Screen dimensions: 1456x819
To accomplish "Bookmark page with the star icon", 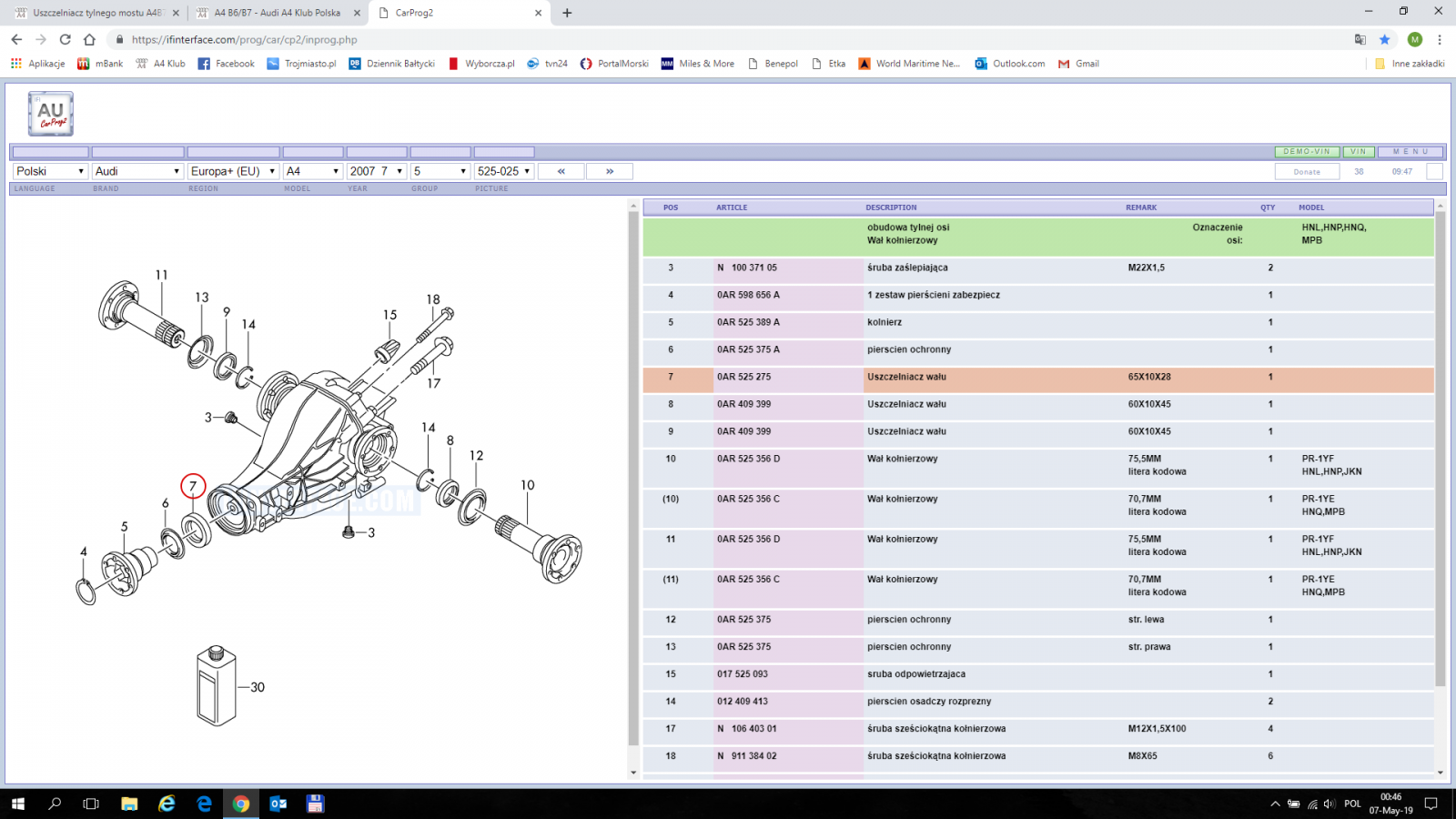I will (1384, 39).
